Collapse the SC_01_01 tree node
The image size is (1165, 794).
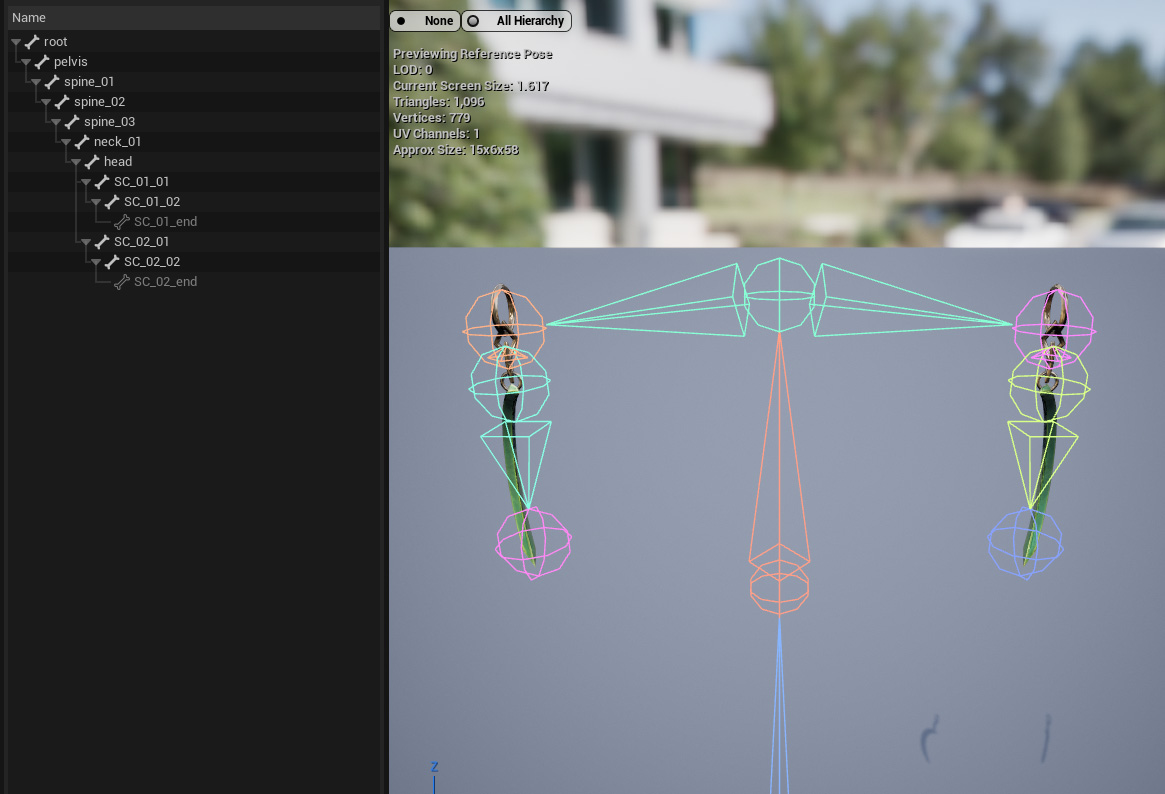coord(86,183)
